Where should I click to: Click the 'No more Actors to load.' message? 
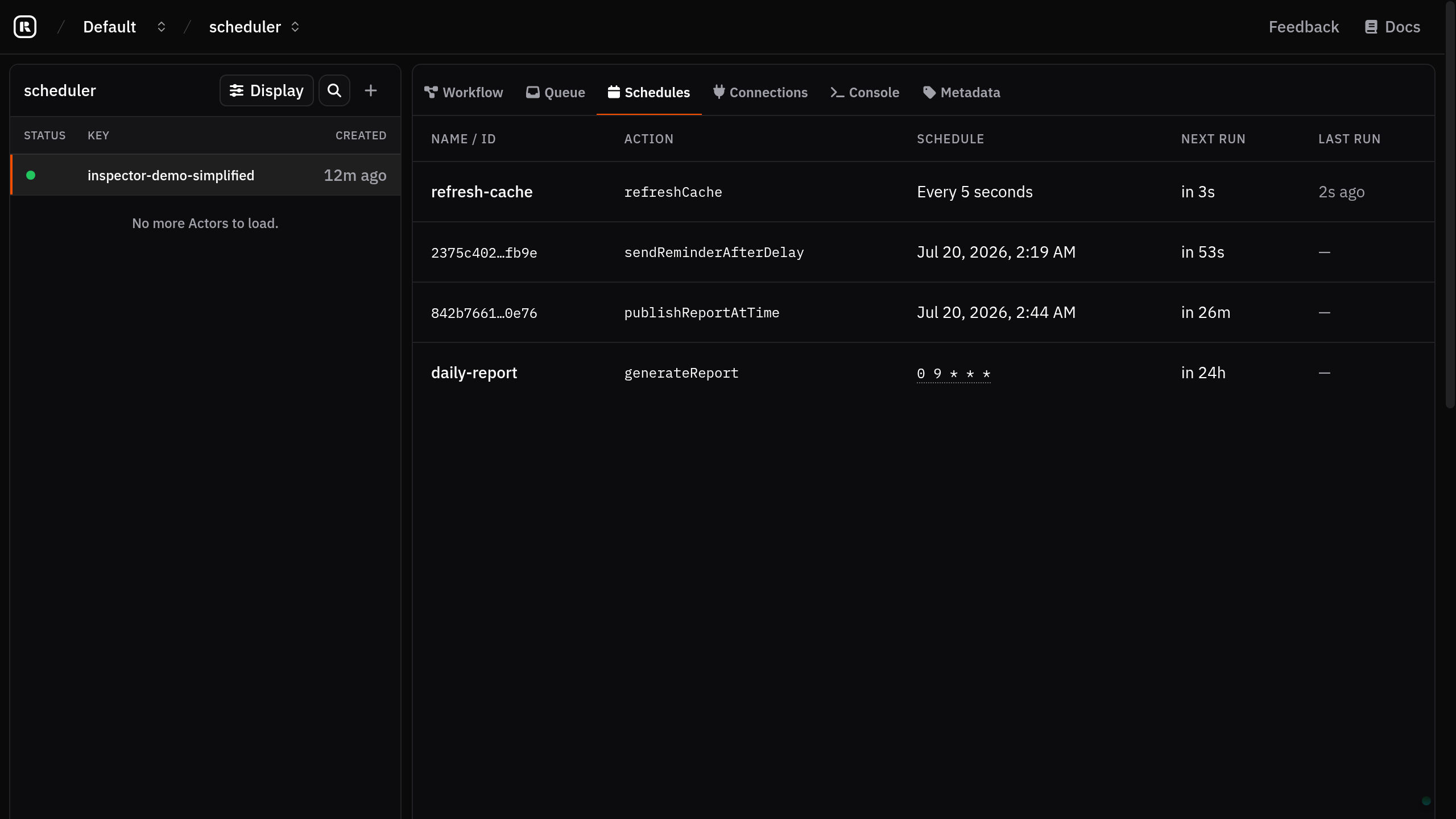click(x=205, y=224)
